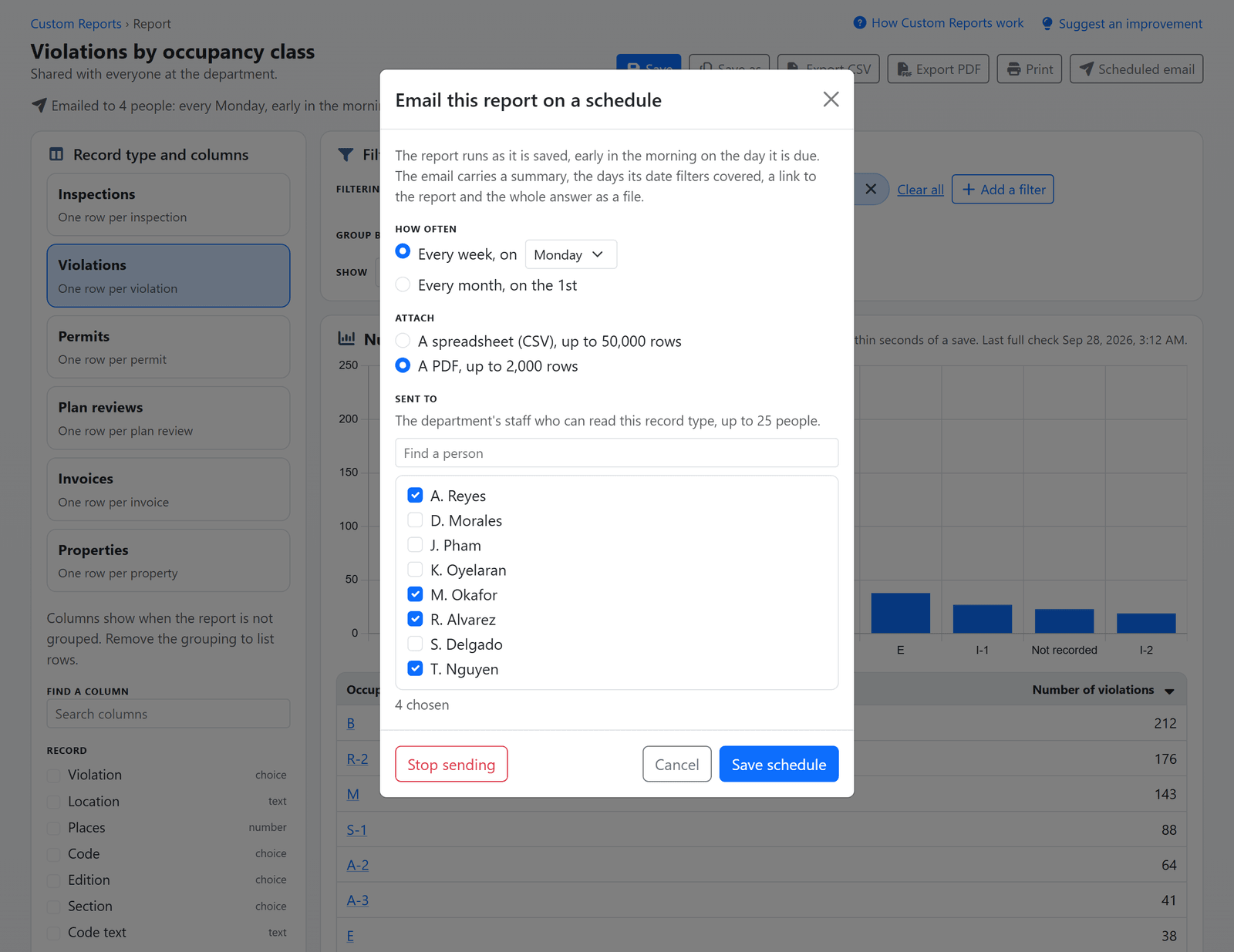Check D. Morales recipient
The height and width of the screenshot is (952, 1234).
pyautogui.click(x=415, y=520)
